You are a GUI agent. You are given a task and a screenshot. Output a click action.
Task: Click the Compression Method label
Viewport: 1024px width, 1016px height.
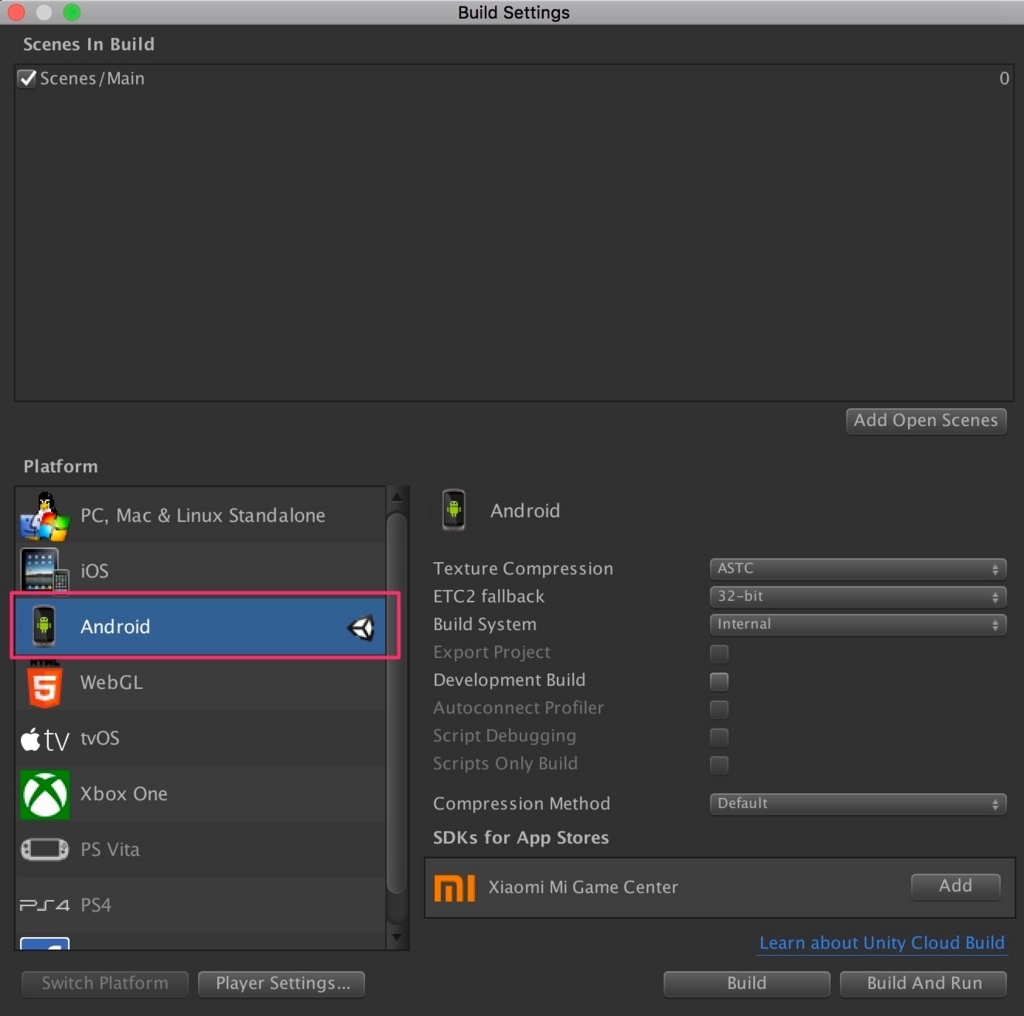[x=521, y=804]
